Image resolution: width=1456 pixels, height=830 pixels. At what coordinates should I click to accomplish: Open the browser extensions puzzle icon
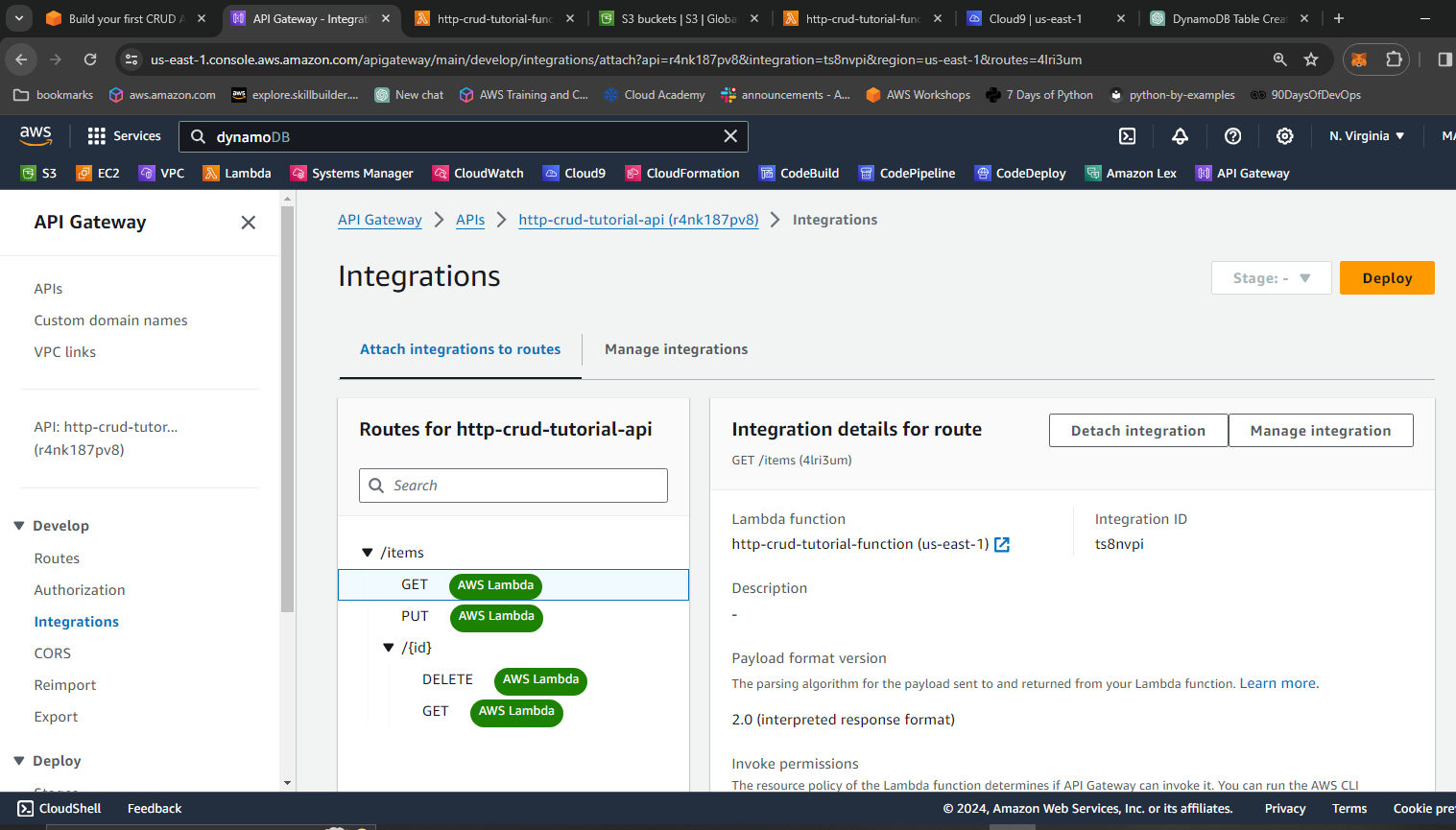1394,59
